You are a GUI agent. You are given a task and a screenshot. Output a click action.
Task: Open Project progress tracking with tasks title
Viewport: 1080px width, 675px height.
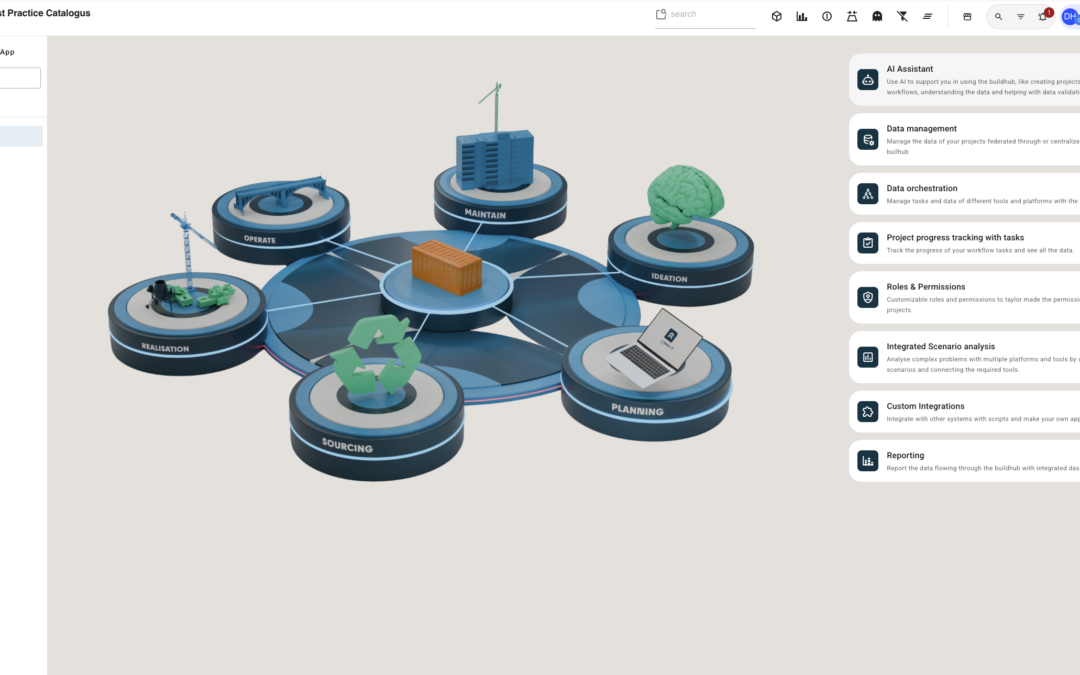(x=955, y=238)
